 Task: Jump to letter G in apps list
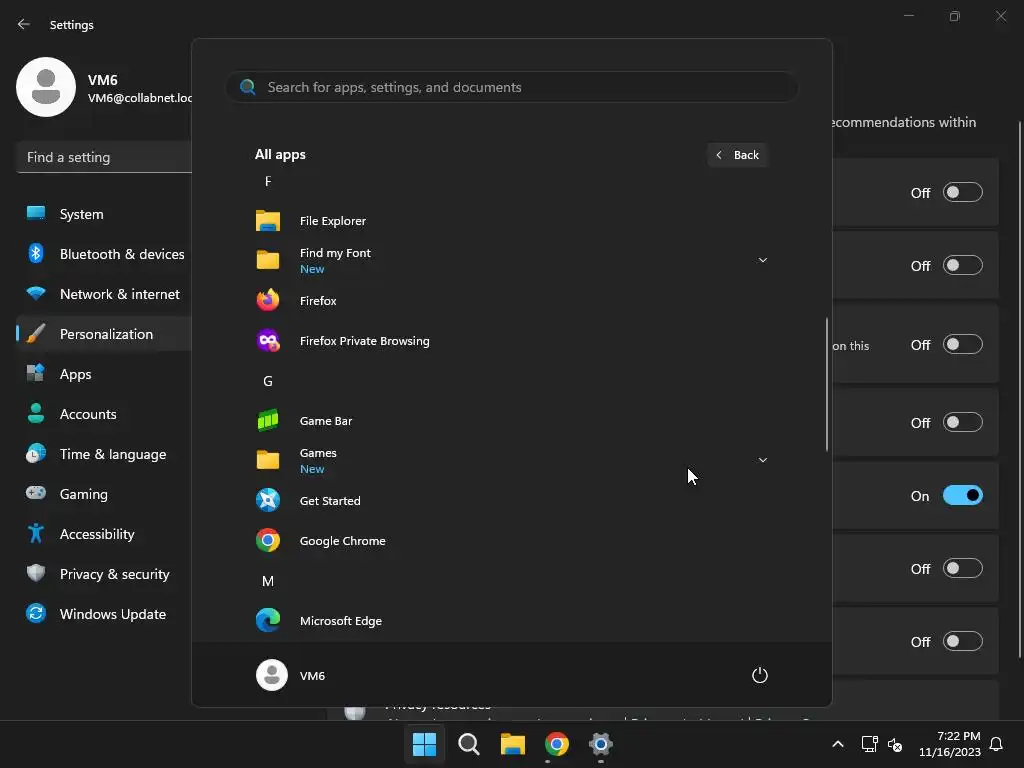(x=268, y=381)
